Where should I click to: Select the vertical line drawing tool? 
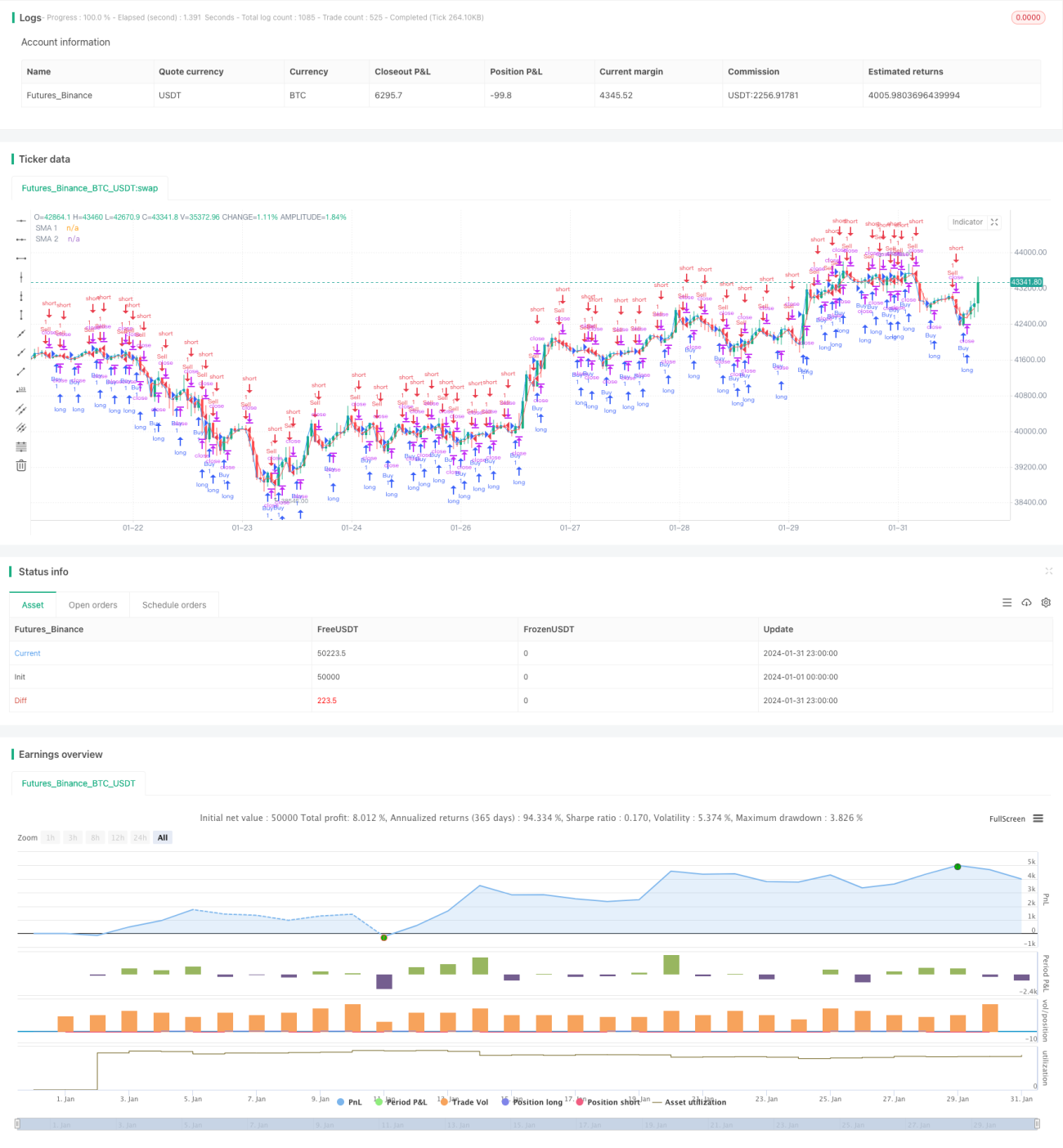pos(21,277)
